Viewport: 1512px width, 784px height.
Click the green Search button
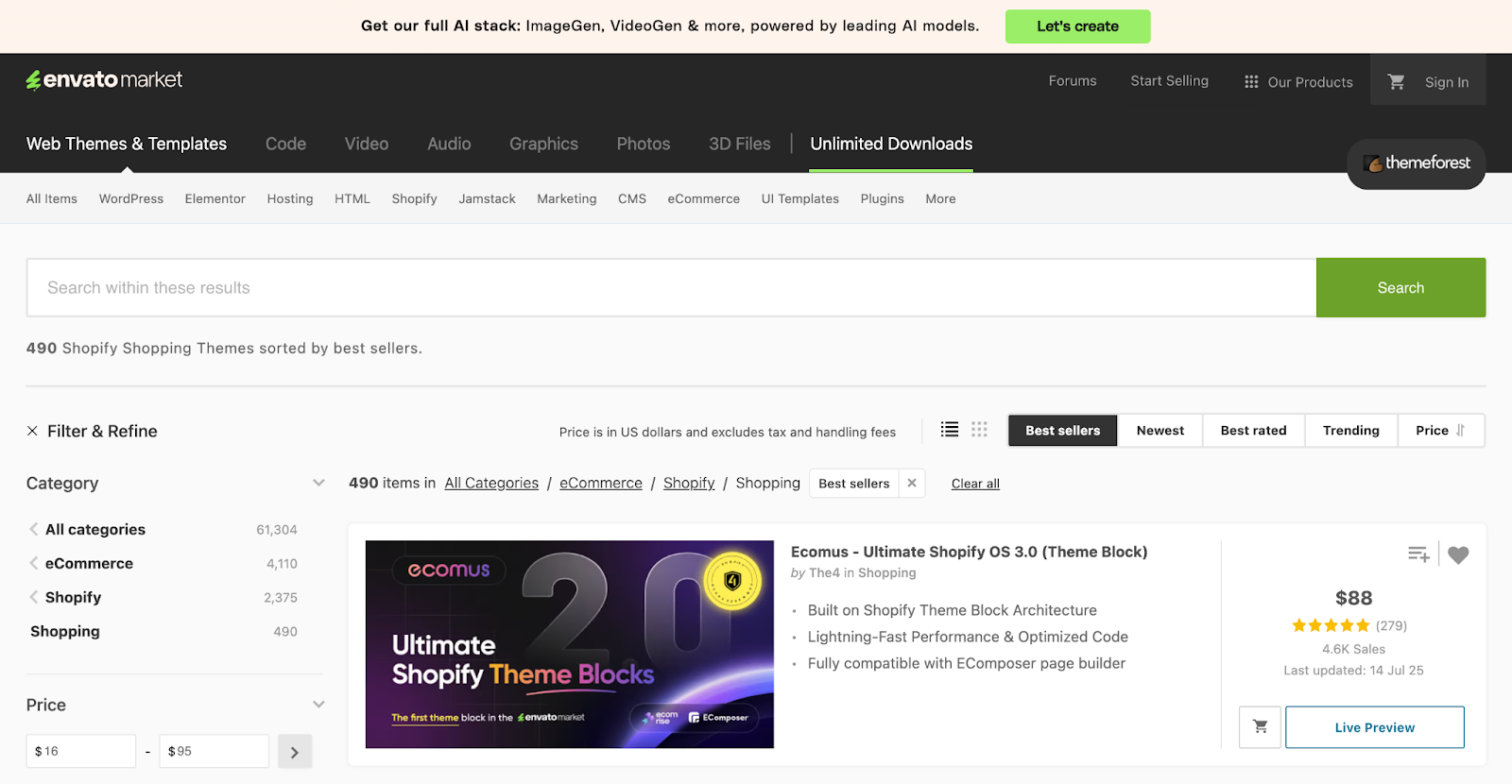click(x=1400, y=287)
